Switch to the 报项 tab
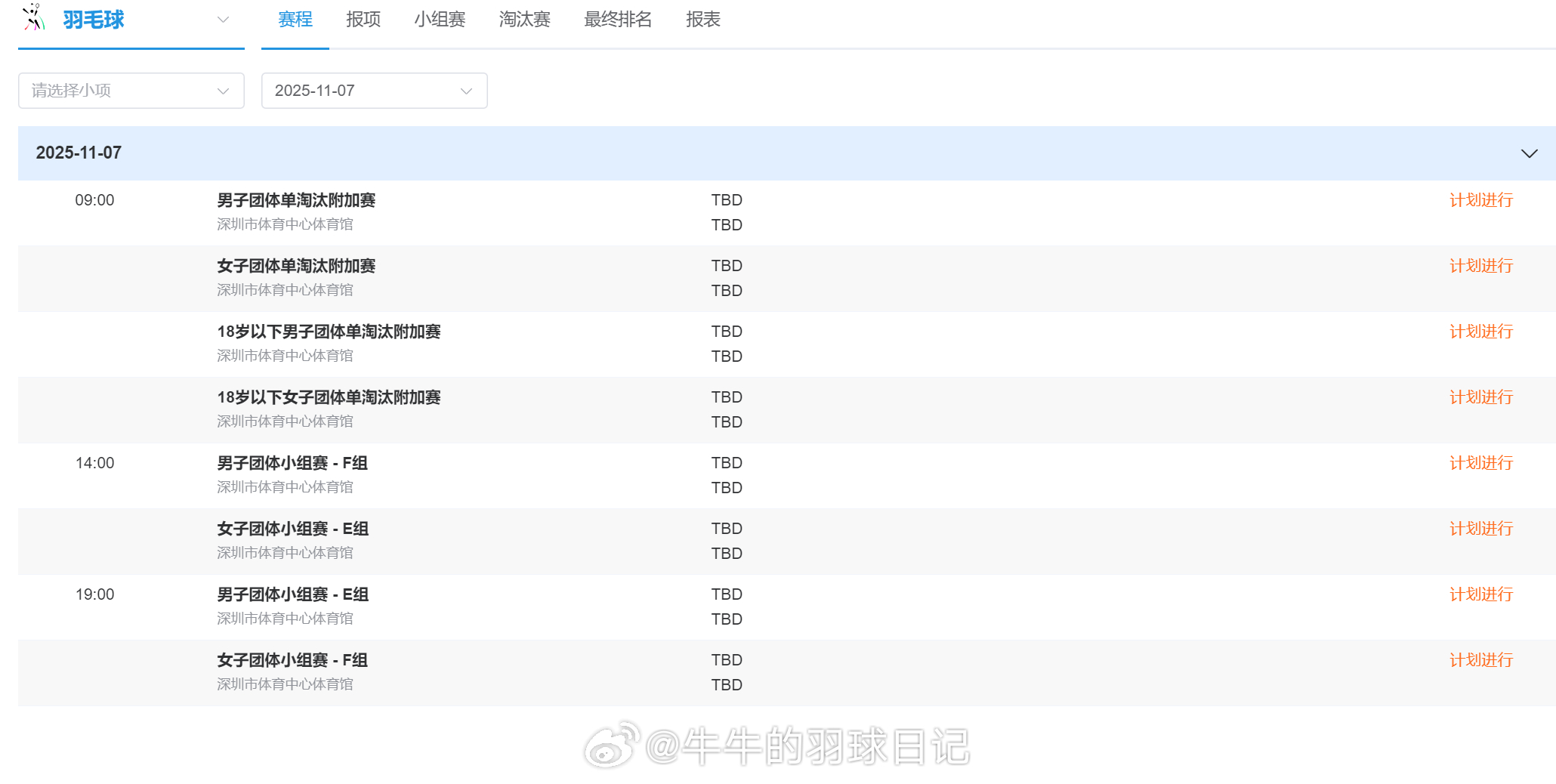This screenshot has width=1556, height=784. 363,19
